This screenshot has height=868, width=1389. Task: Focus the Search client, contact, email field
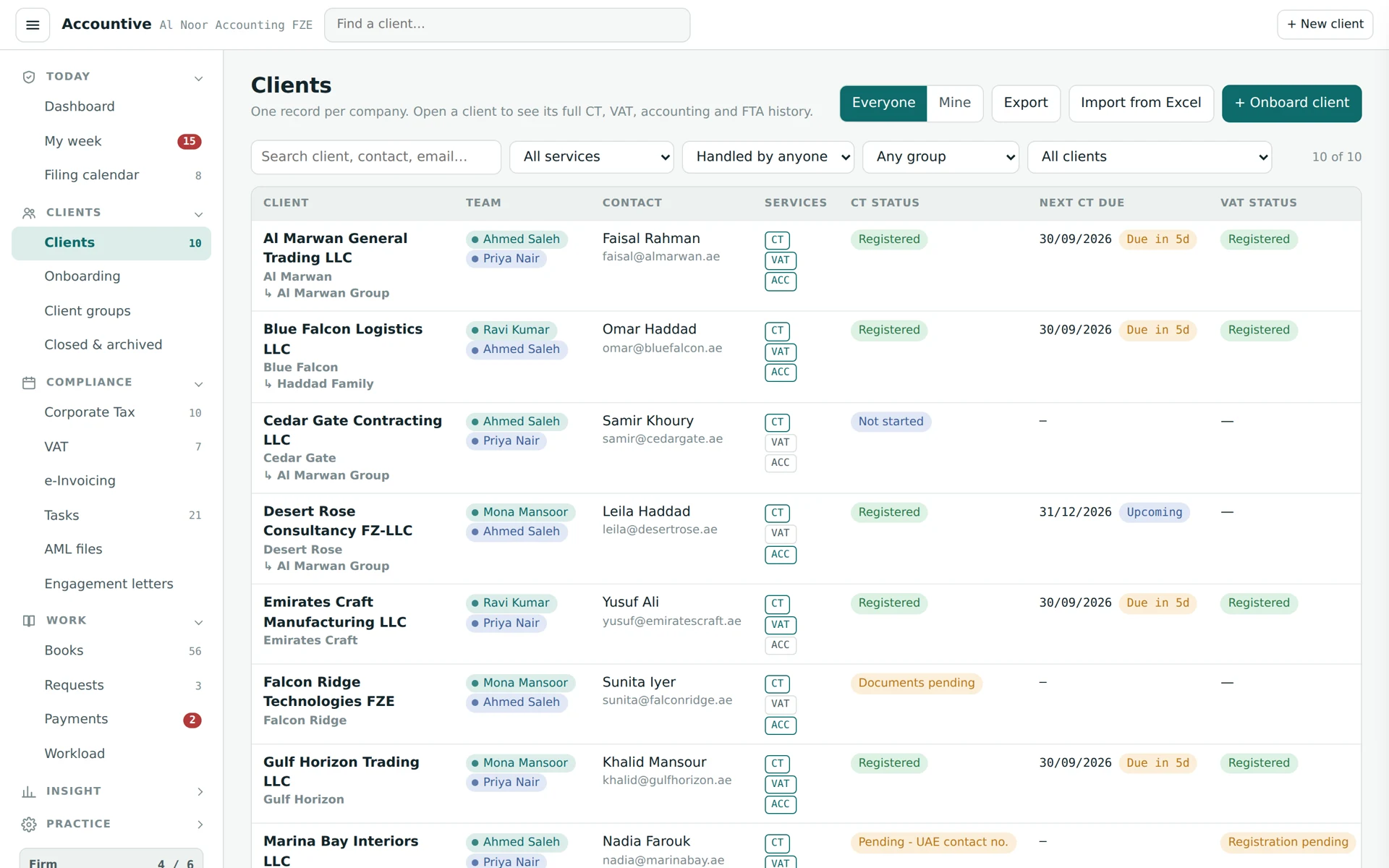pyautogui.click(x=375, y=157)
